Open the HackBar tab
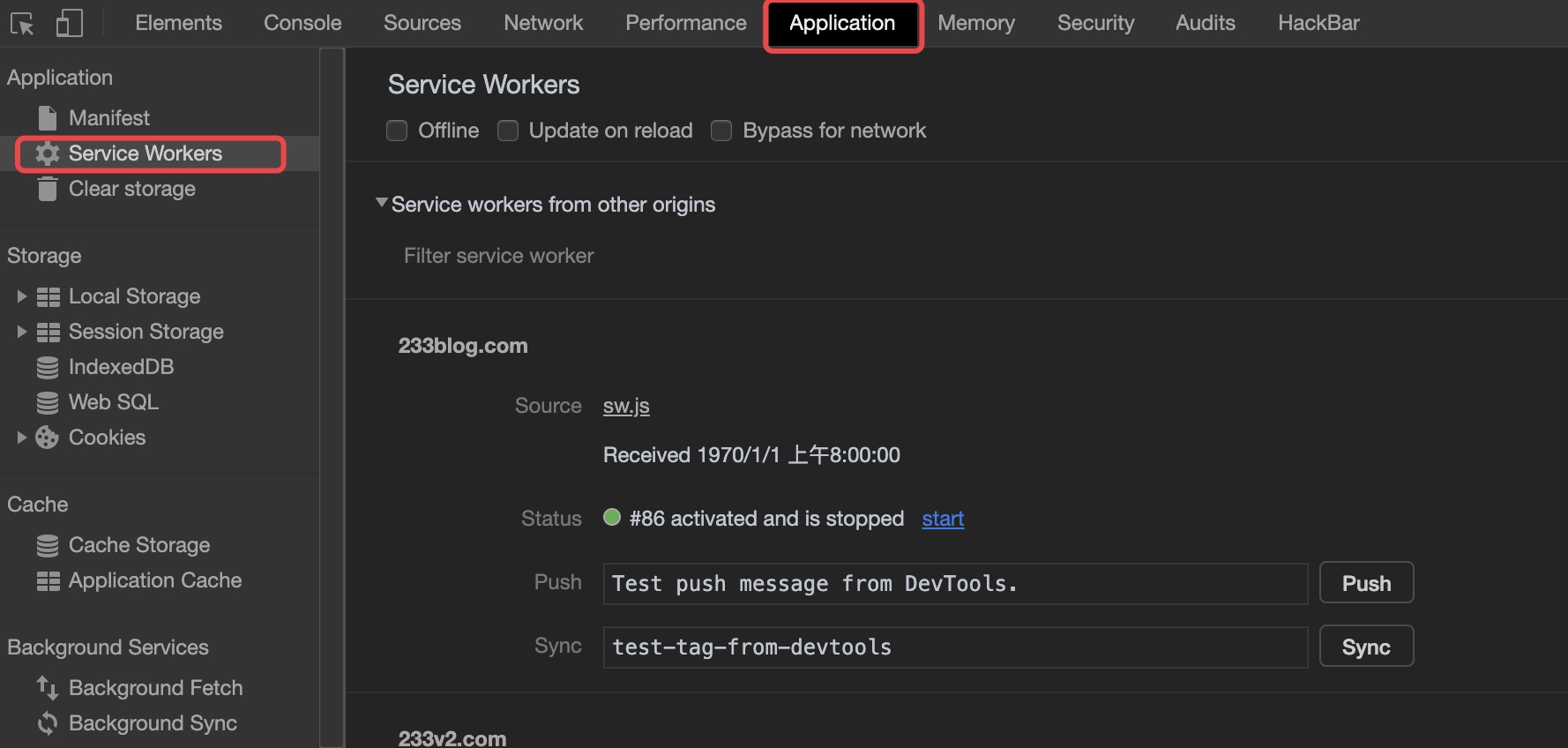Screen dimensions: 1568x748 (1318, 23)
